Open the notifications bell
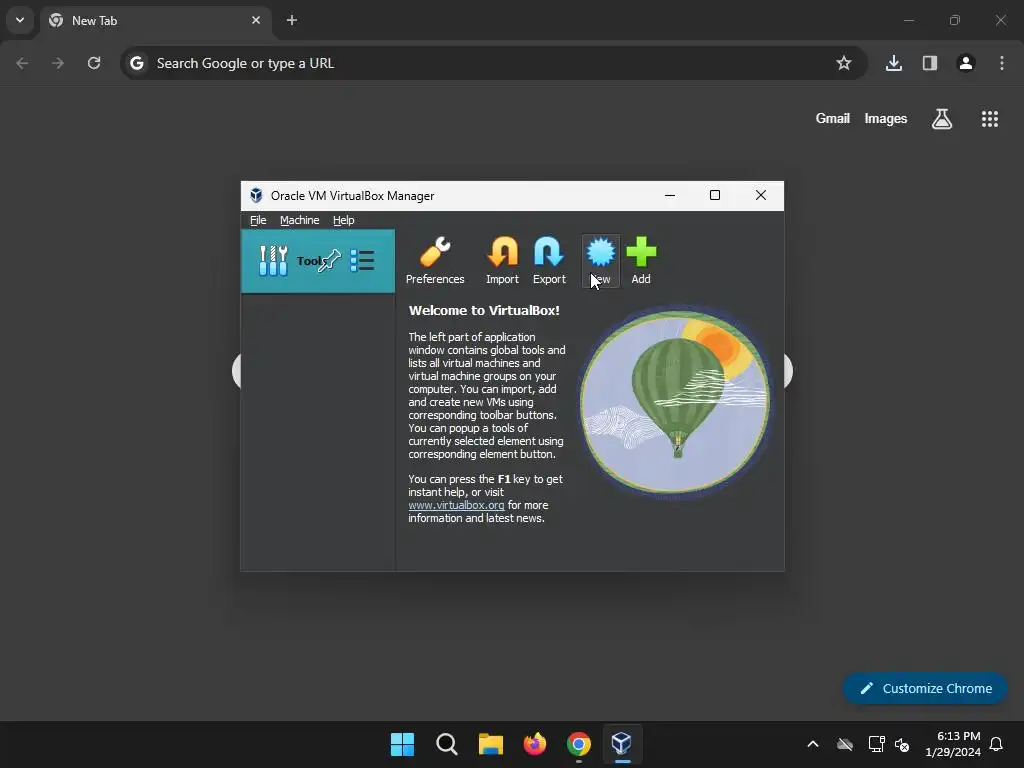 997,744
